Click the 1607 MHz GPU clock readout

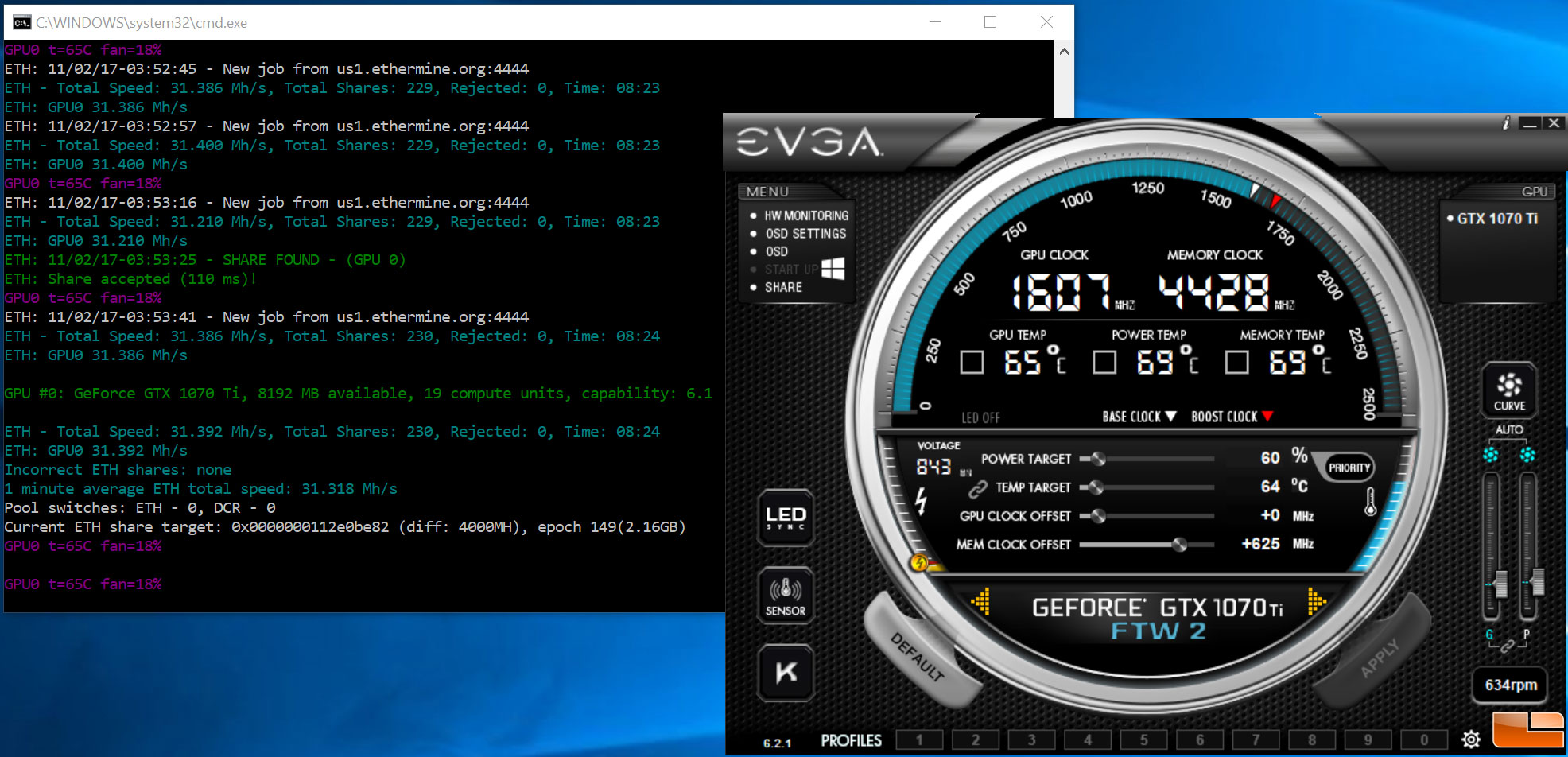(x=1062, y=292)
